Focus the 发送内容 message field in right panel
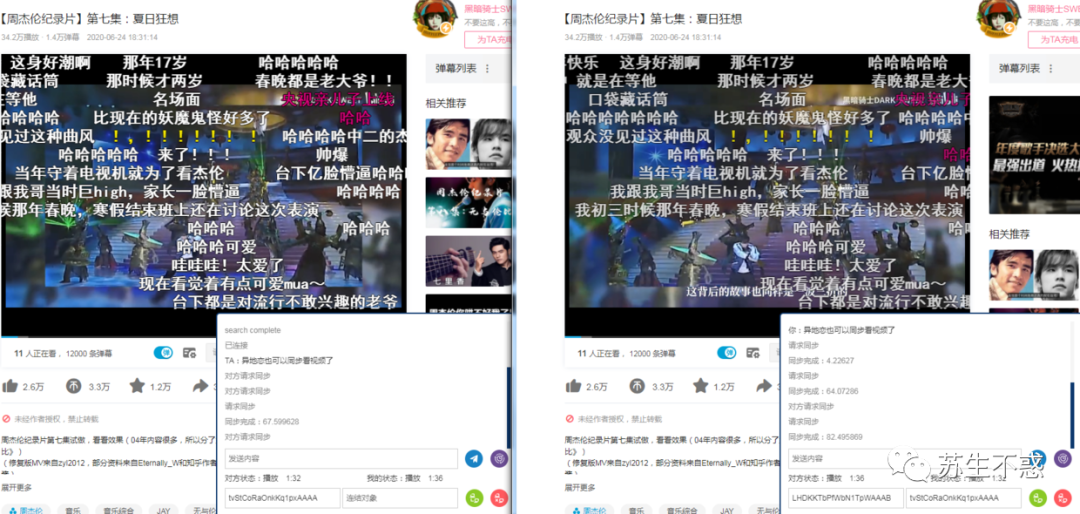Image resolution: width=1080 pixels, height=514 pixels. coord(905,458)
